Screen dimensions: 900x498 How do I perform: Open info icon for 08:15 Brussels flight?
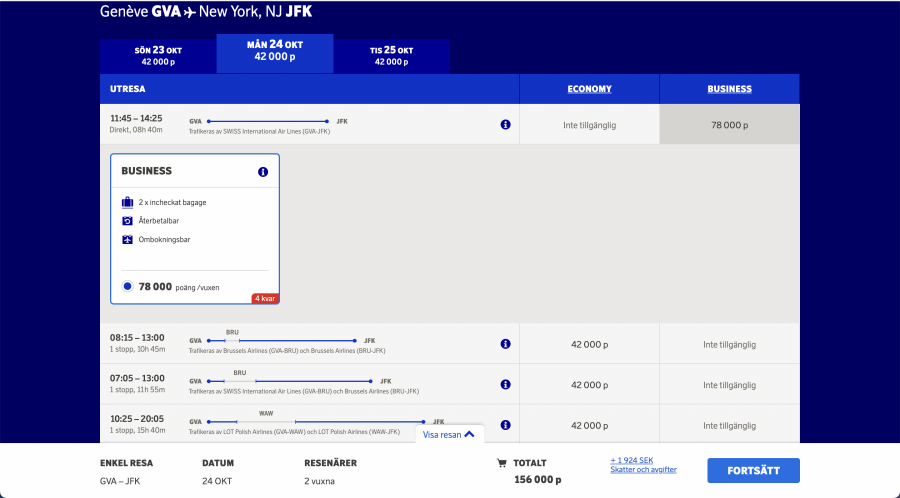505,344
